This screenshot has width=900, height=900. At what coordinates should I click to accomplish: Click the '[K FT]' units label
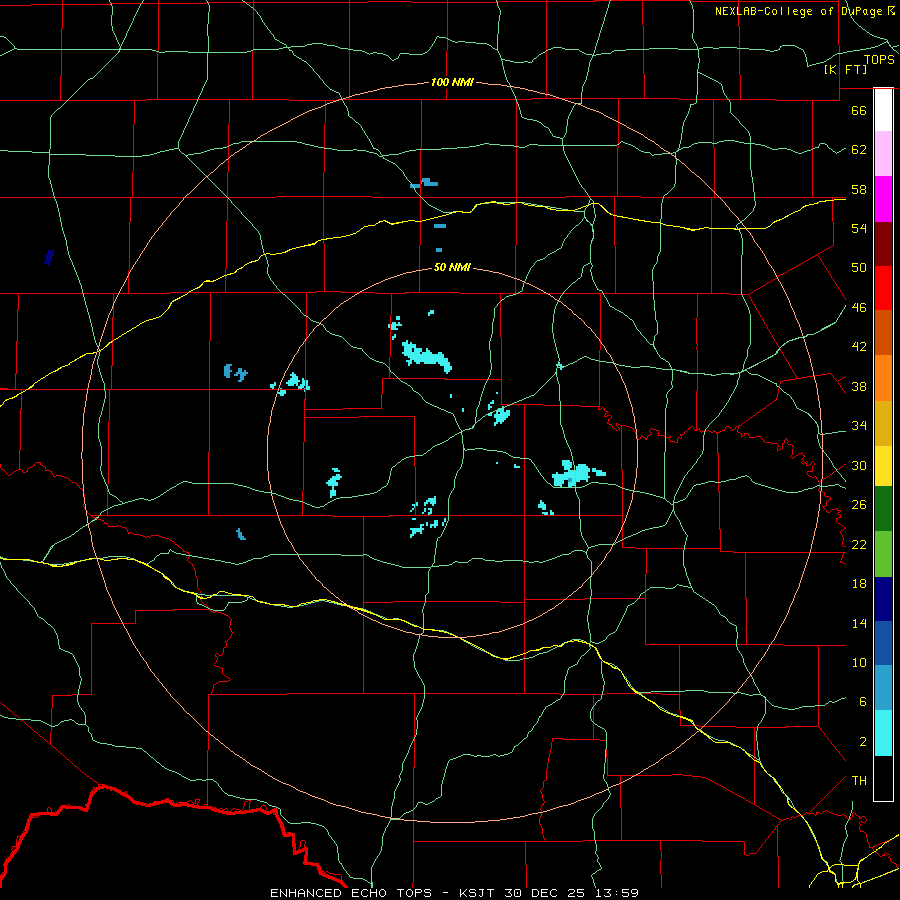[x=845, y=69]
